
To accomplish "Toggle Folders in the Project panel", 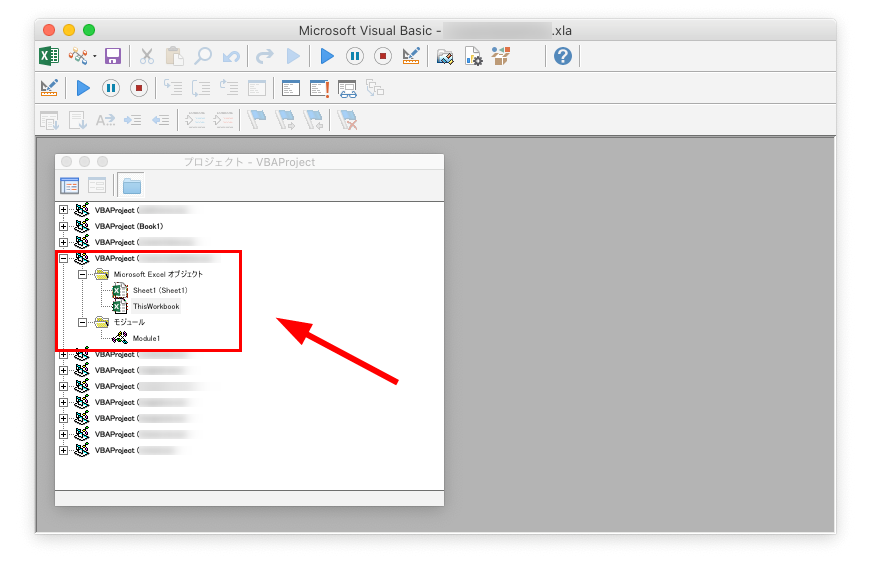I will pos(132,186).
